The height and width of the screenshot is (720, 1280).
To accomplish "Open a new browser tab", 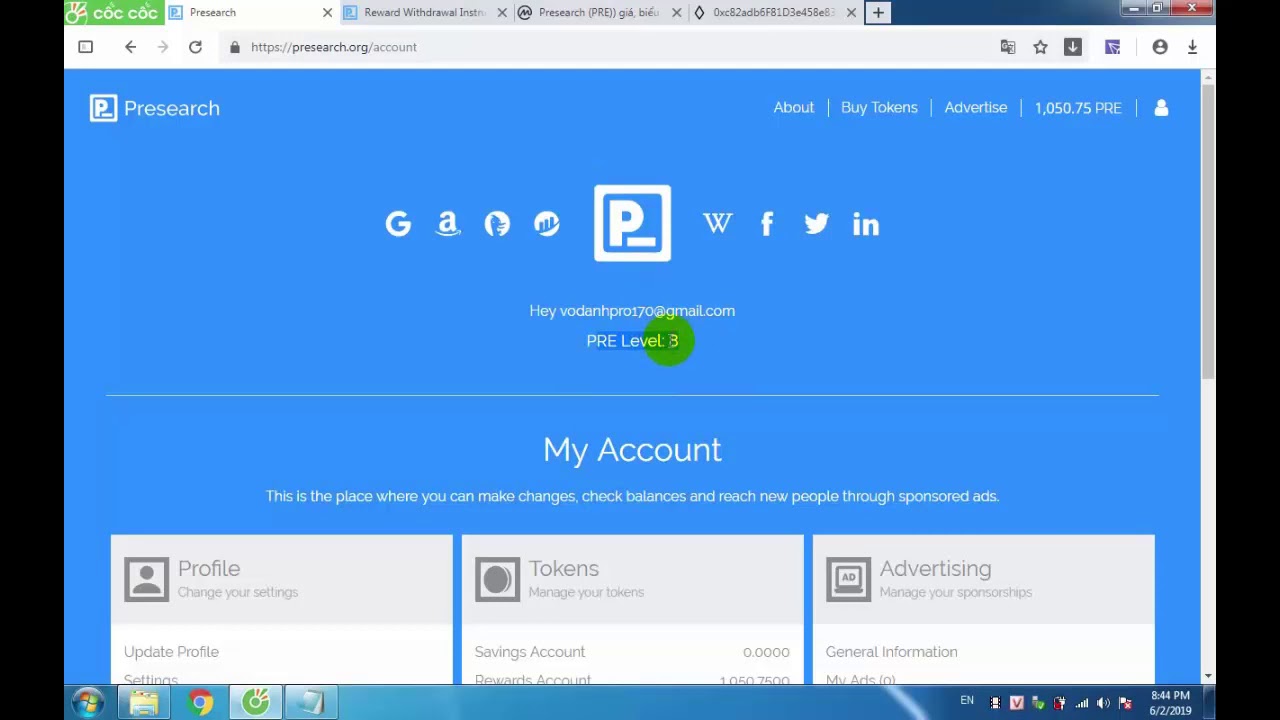I will coord(878,12).
